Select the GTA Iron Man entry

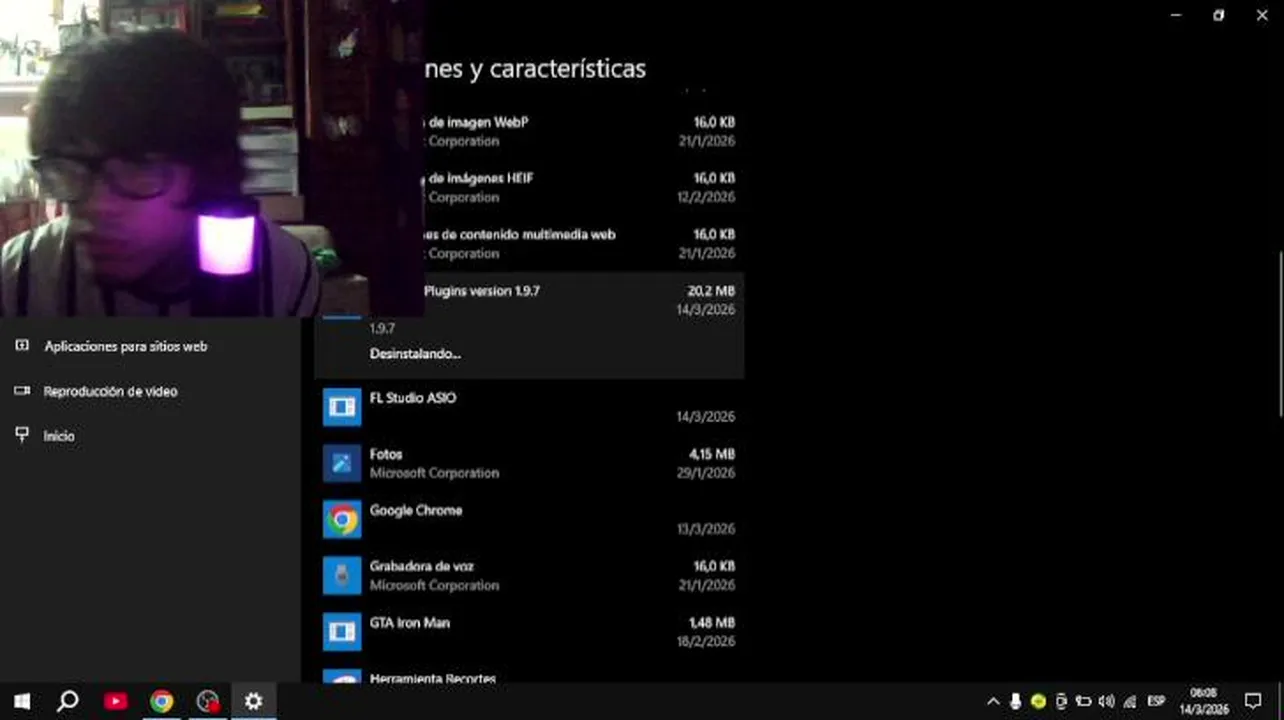(x=529, y=631)
